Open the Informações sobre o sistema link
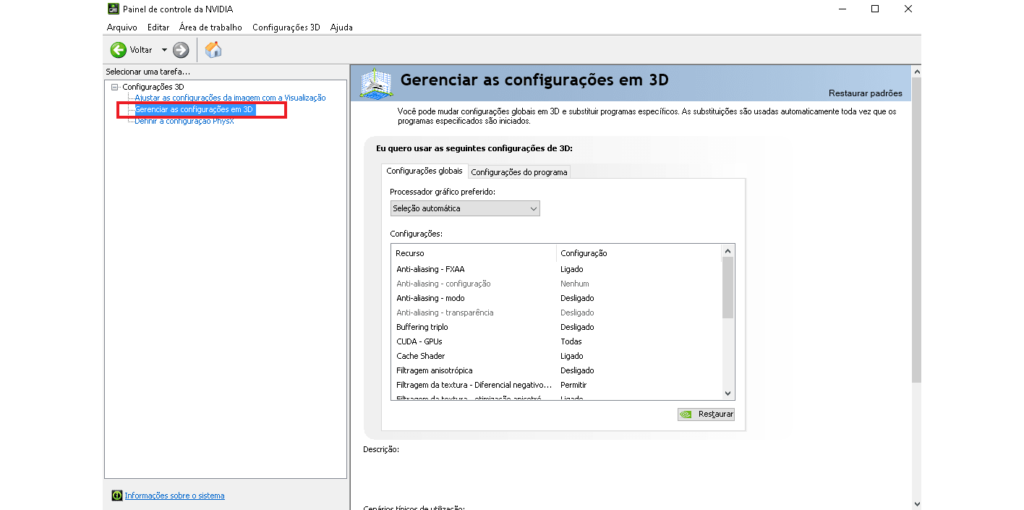 [x=174, y=495]
